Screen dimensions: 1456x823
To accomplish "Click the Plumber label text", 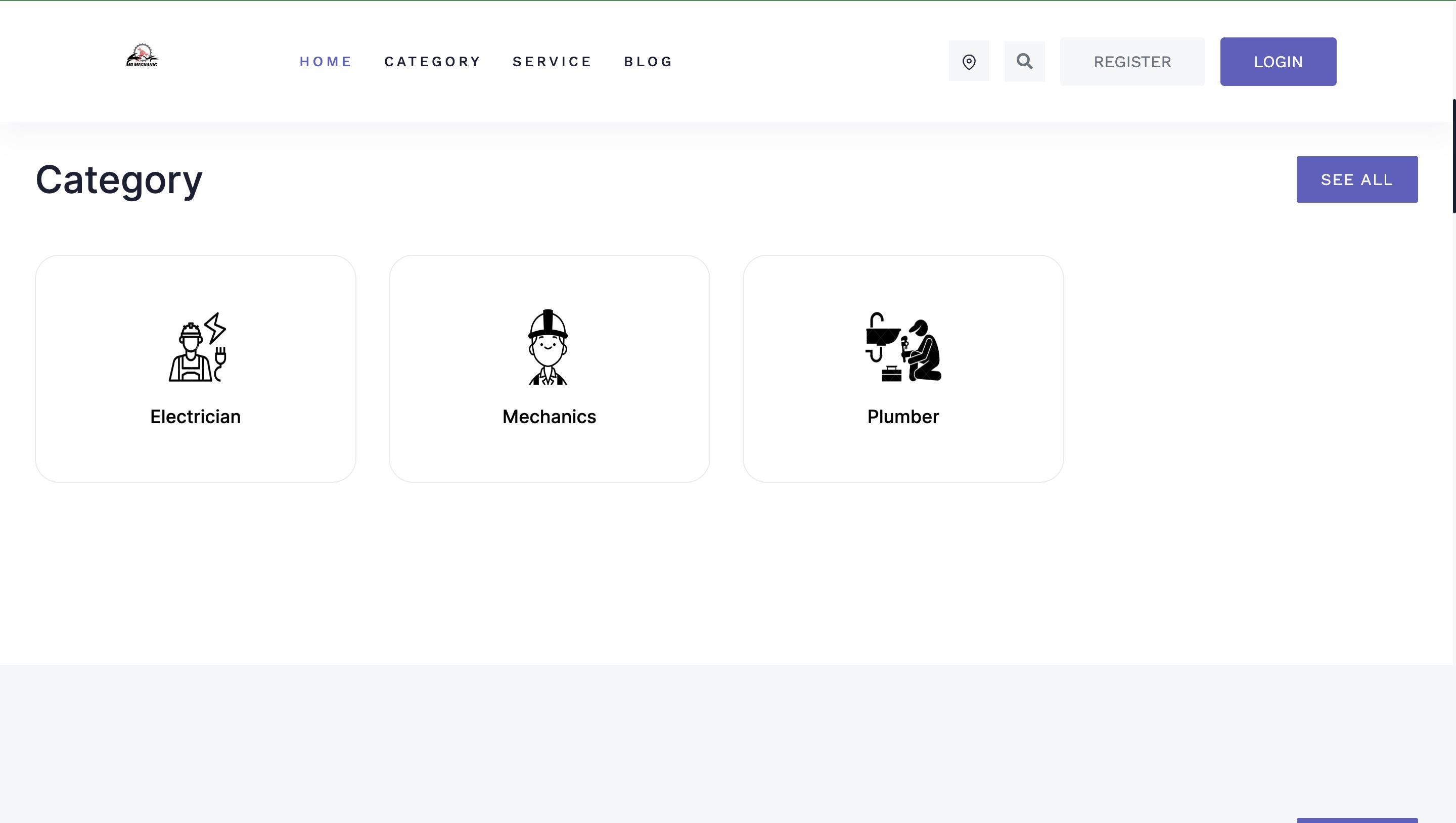I will [x=902, y=417].
